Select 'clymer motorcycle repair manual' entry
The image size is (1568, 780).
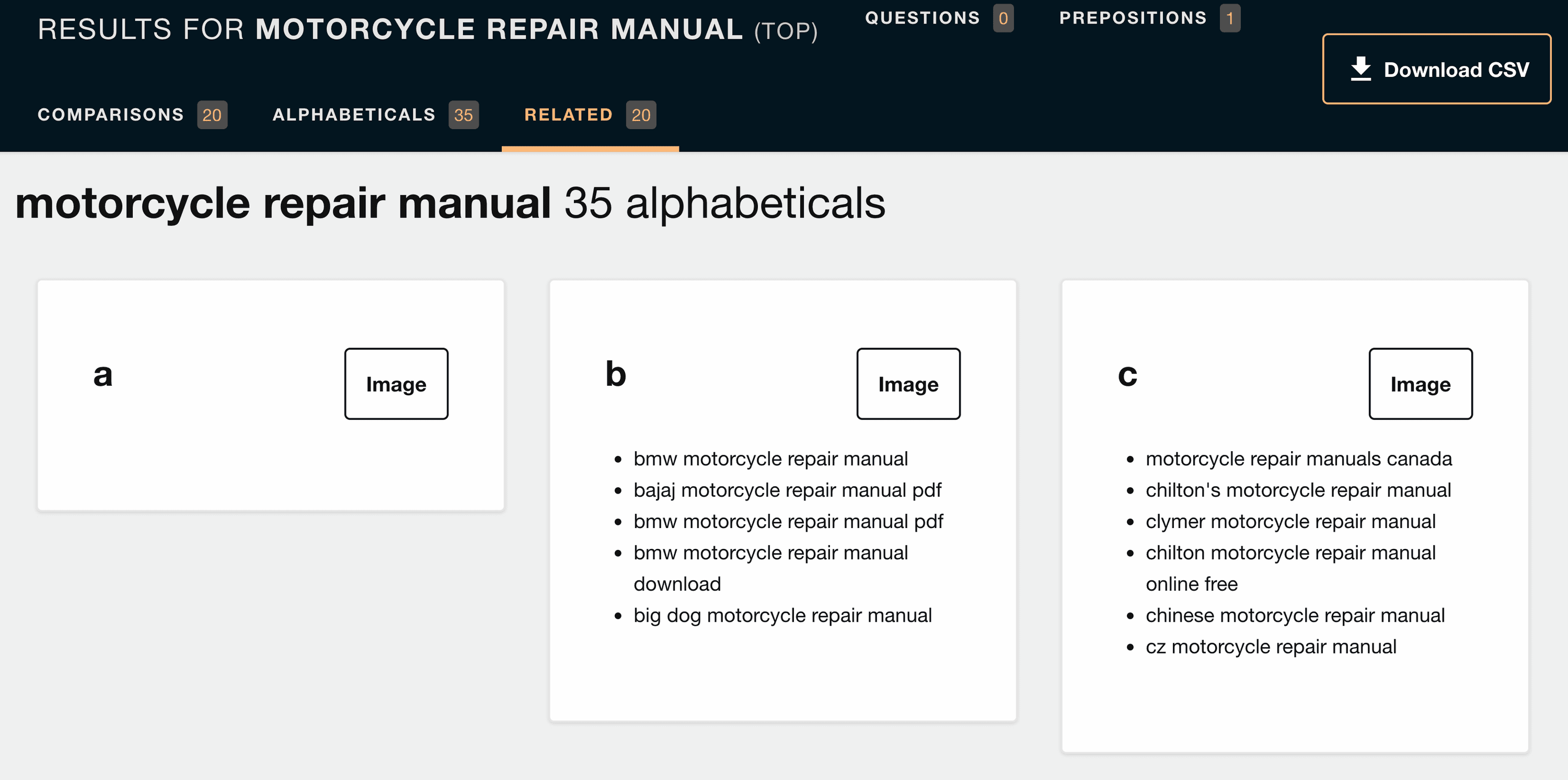point(1290,521)
